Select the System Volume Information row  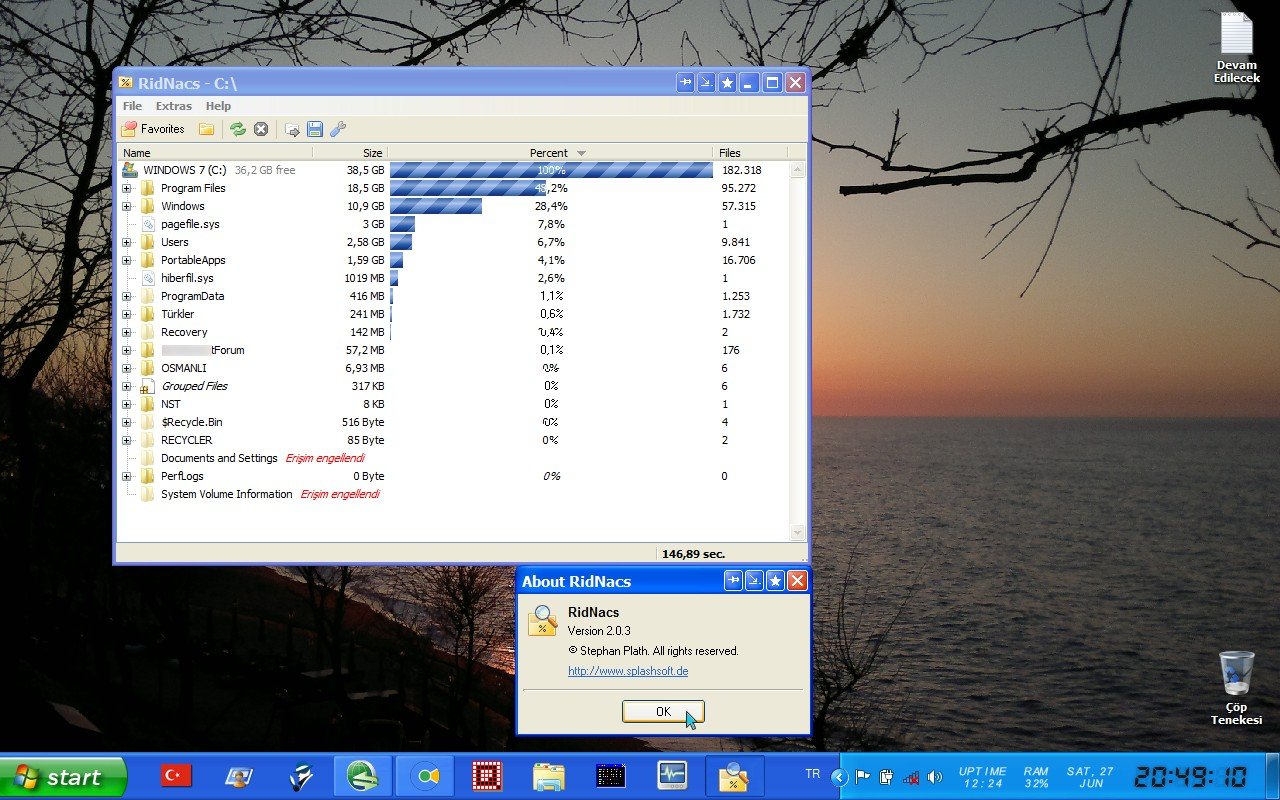click(454, 494)
